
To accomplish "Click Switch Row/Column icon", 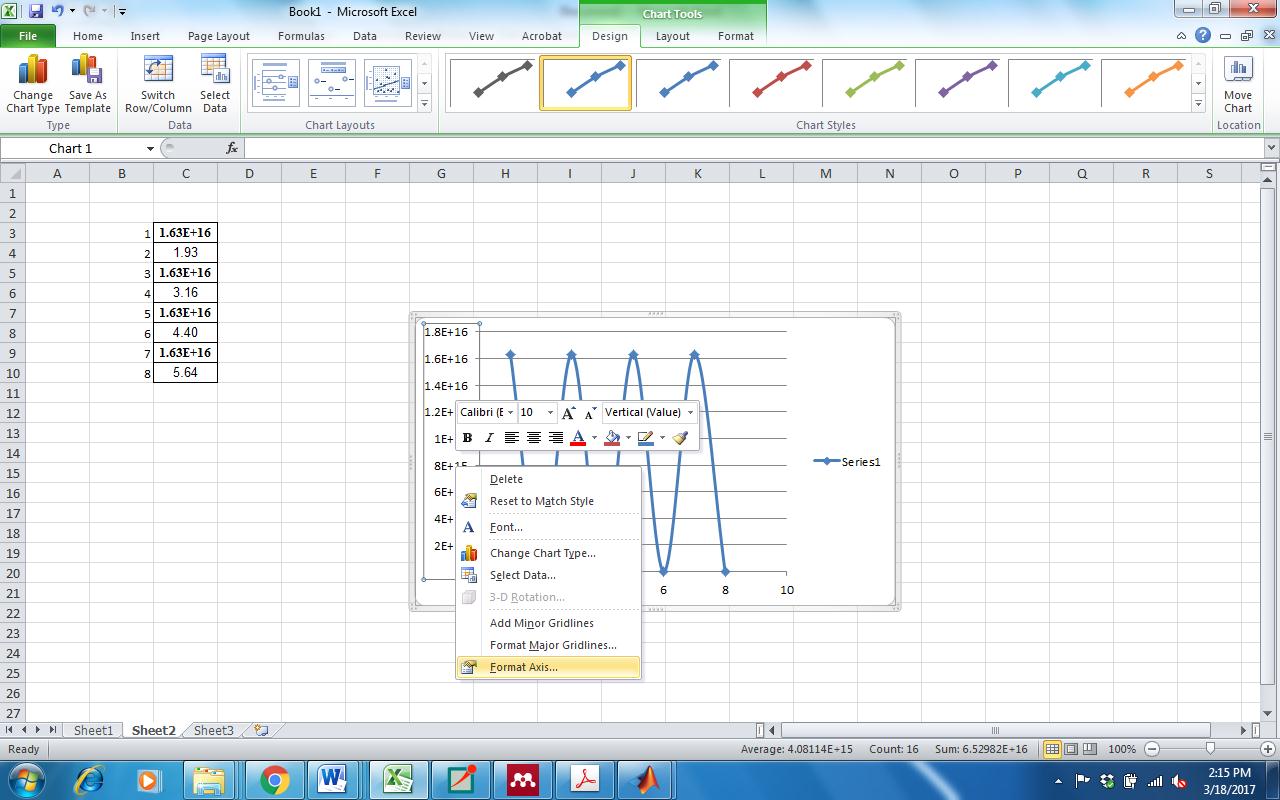I will (x=158, y=84).
